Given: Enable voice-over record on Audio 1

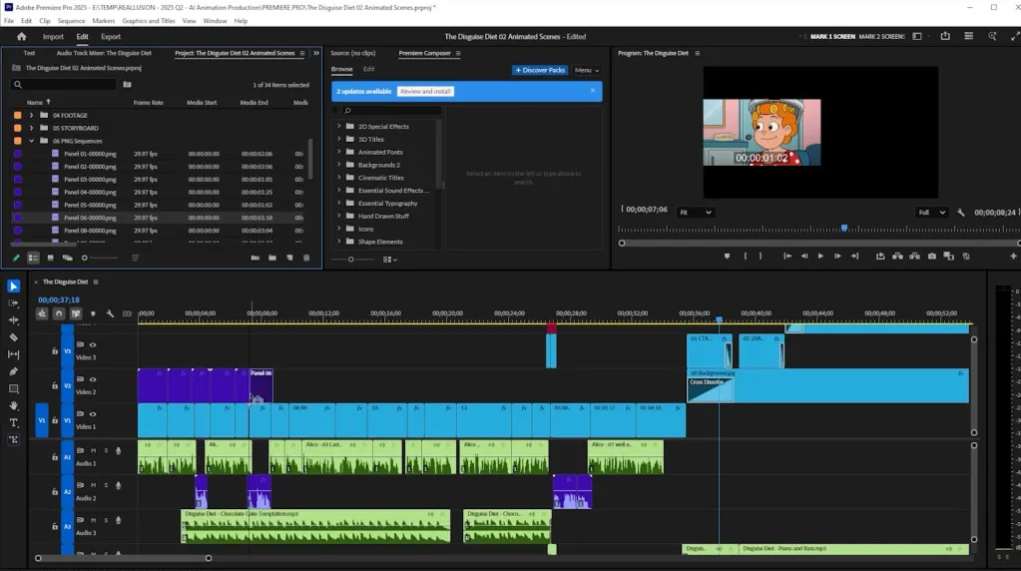Looking at the screenshot, I should (x=119, y=451).
